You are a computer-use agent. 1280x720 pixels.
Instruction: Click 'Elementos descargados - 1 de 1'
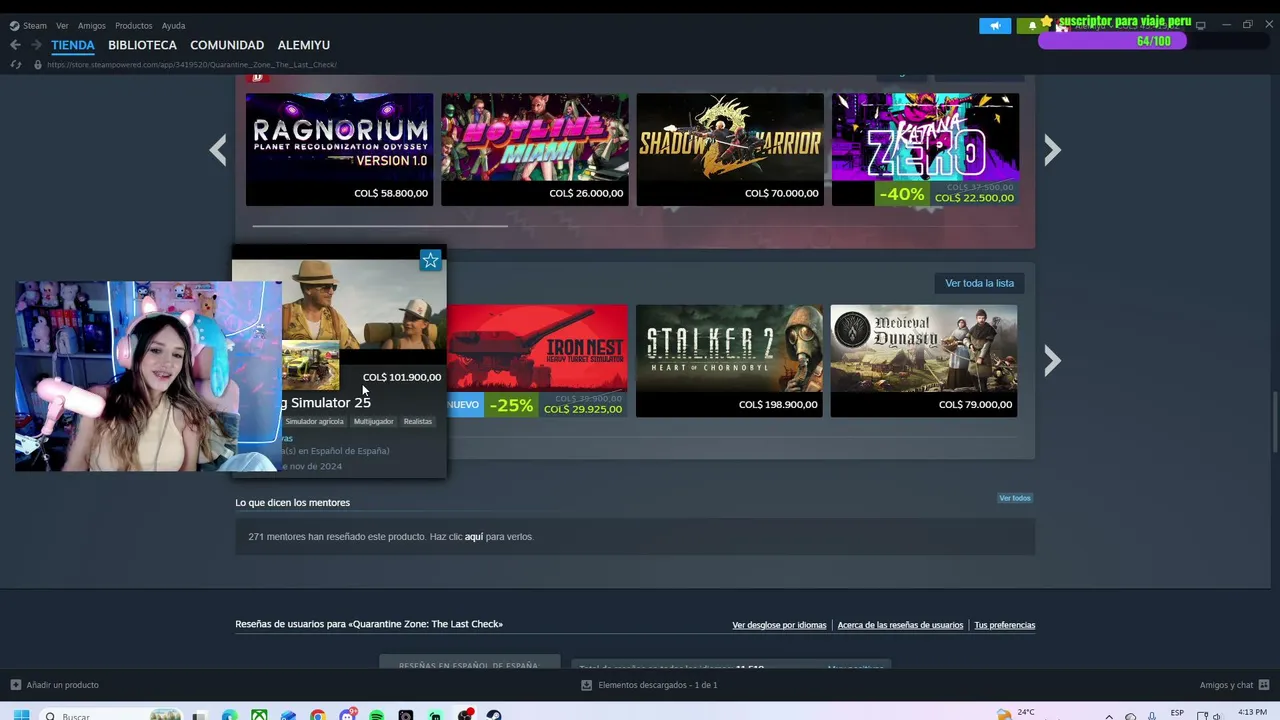click(658, 685)
